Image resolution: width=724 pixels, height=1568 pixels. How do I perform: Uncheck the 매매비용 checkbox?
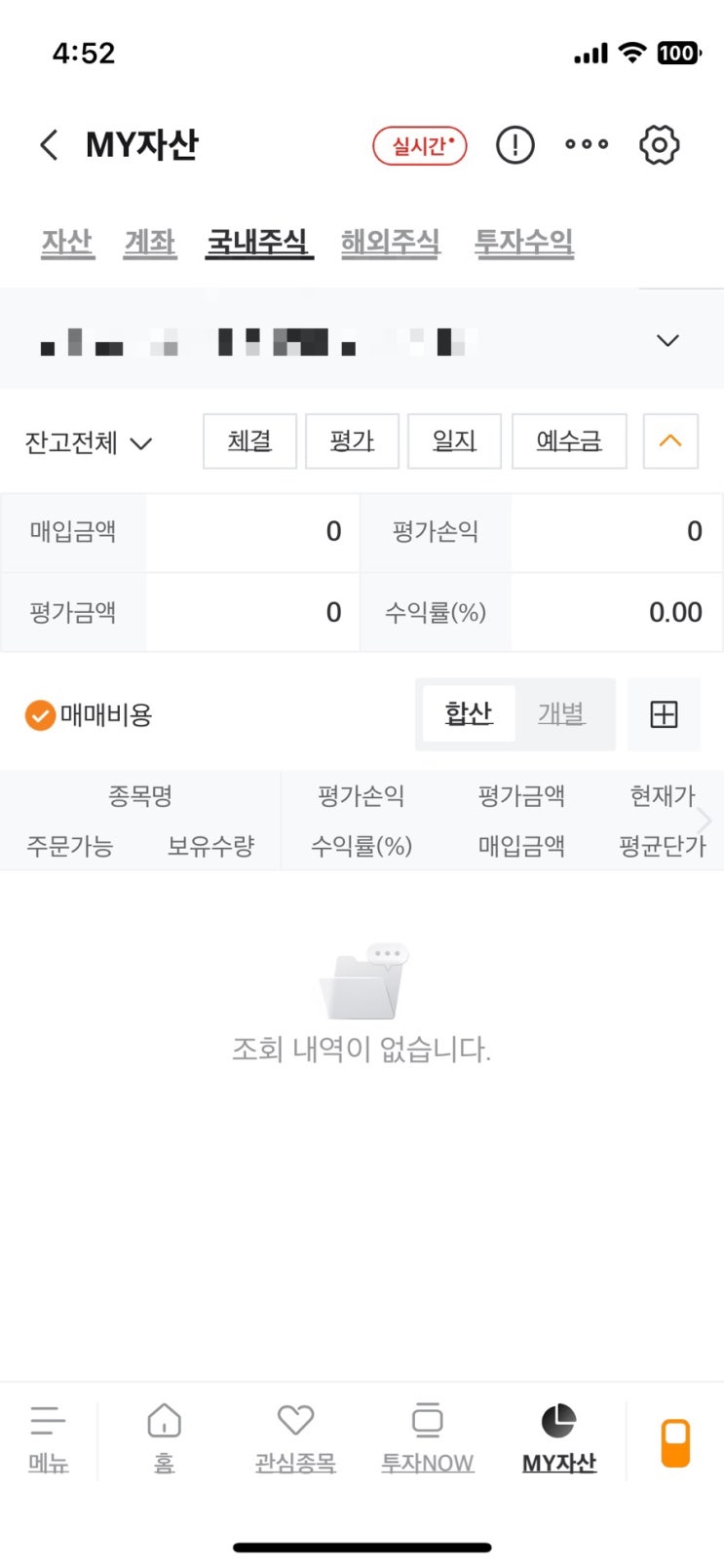40,715
